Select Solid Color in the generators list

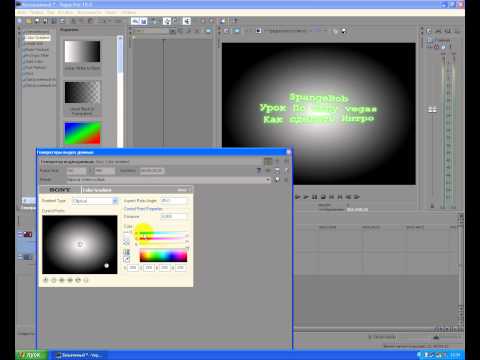click(x=34, y=62)
